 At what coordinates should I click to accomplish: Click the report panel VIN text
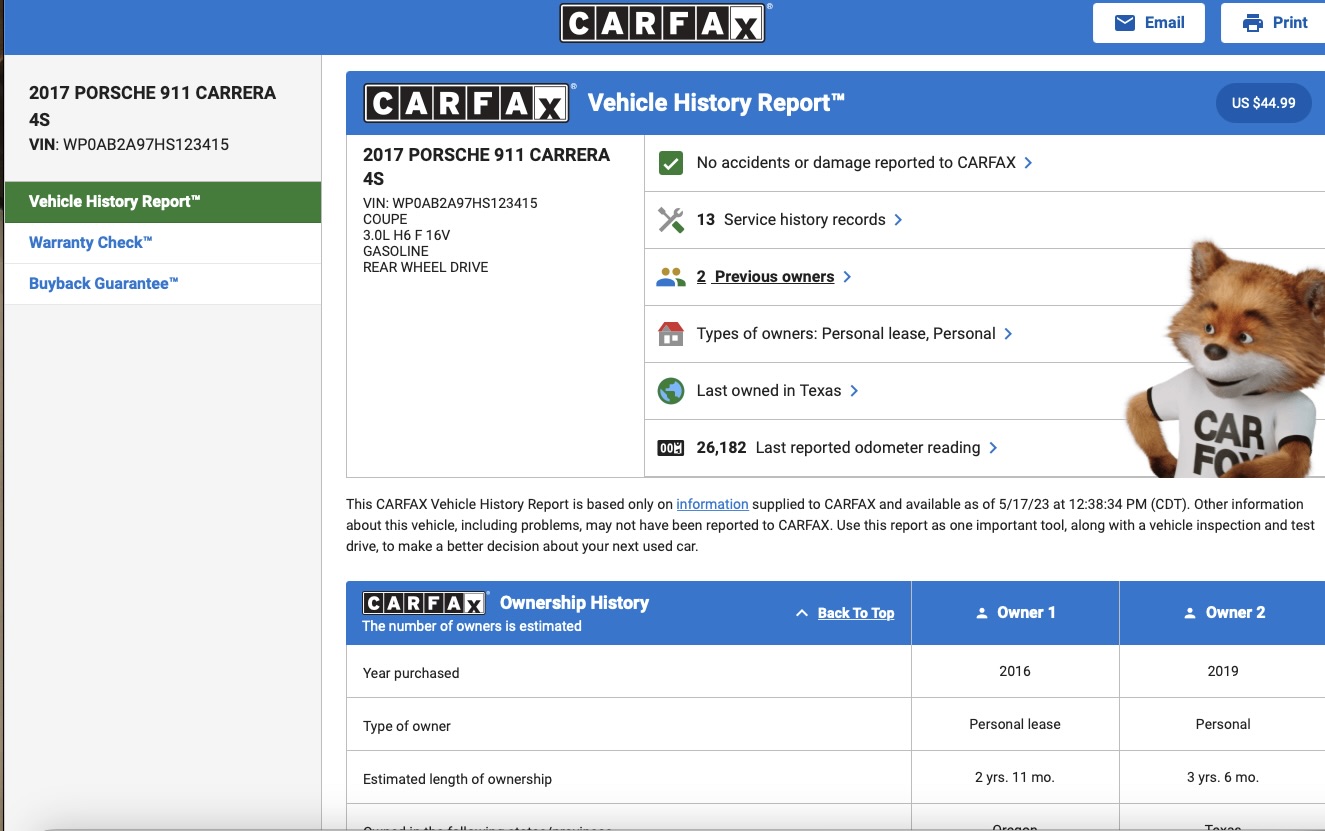tap(450, 203)
